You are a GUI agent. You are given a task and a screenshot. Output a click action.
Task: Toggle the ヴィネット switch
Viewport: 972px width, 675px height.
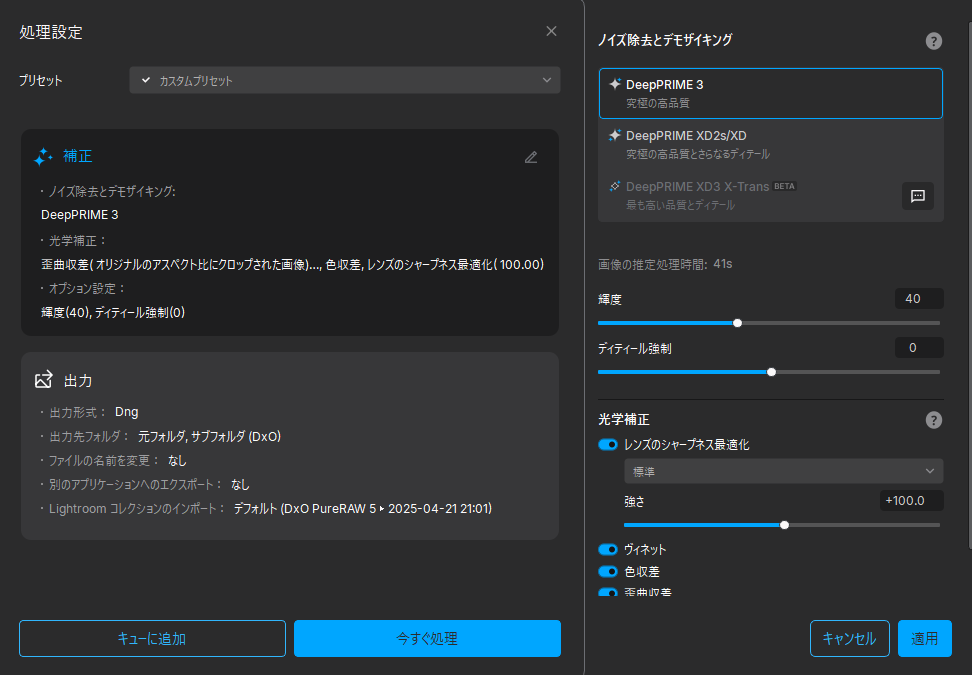tap(608, 549)
